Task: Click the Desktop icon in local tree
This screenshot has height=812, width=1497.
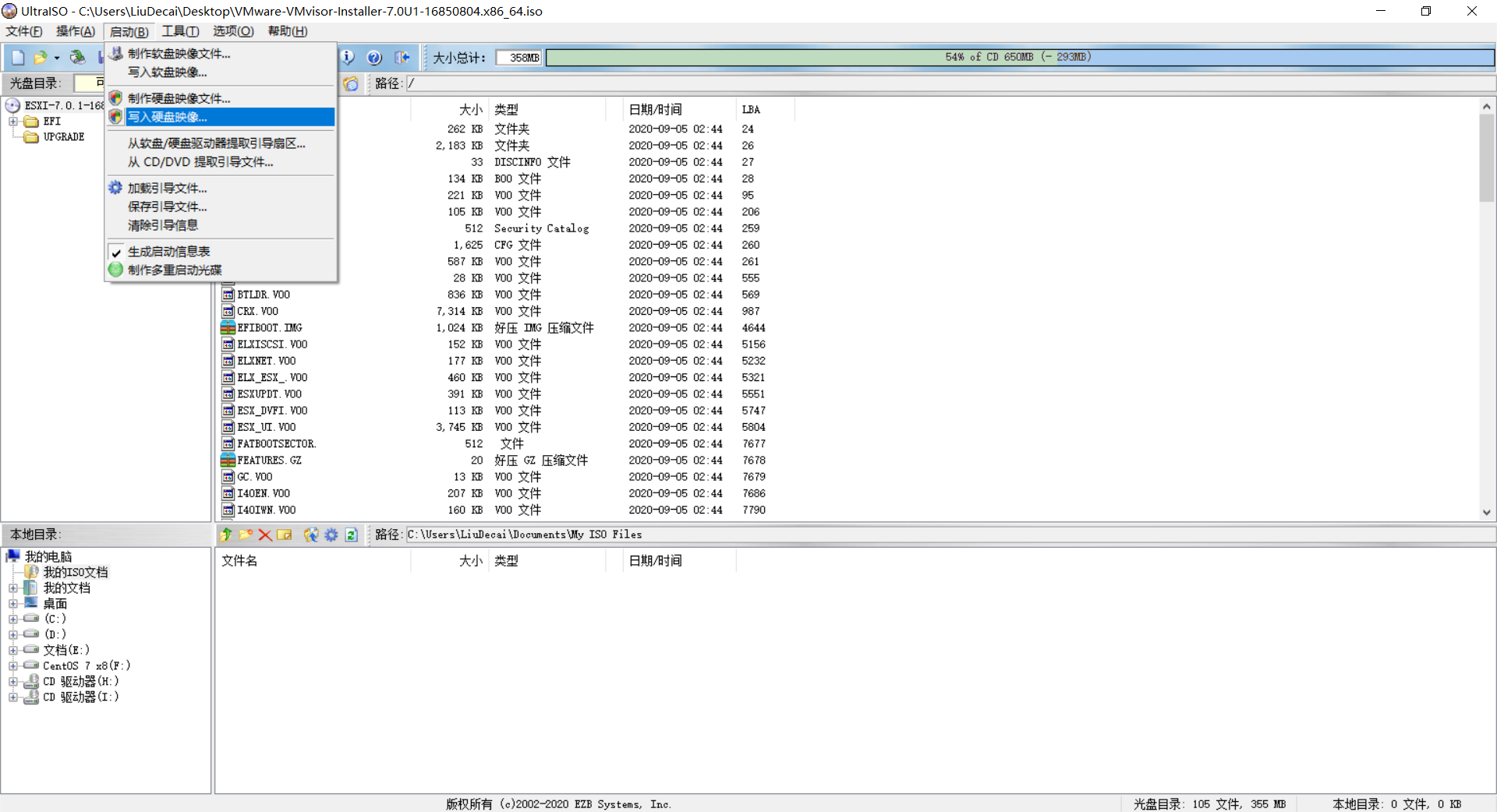Action: [31, 603]
